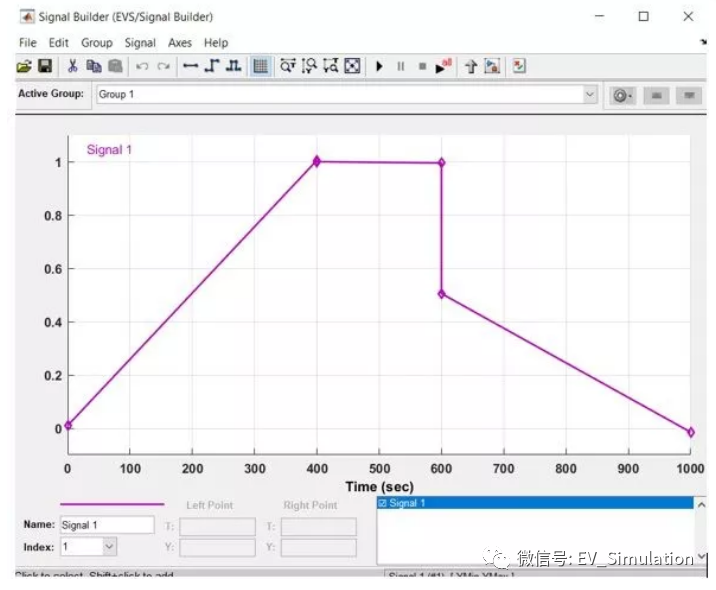The image size is (716, 590).
Task: Select the signal end point at 1000 seconds
Action: (691, 432)
